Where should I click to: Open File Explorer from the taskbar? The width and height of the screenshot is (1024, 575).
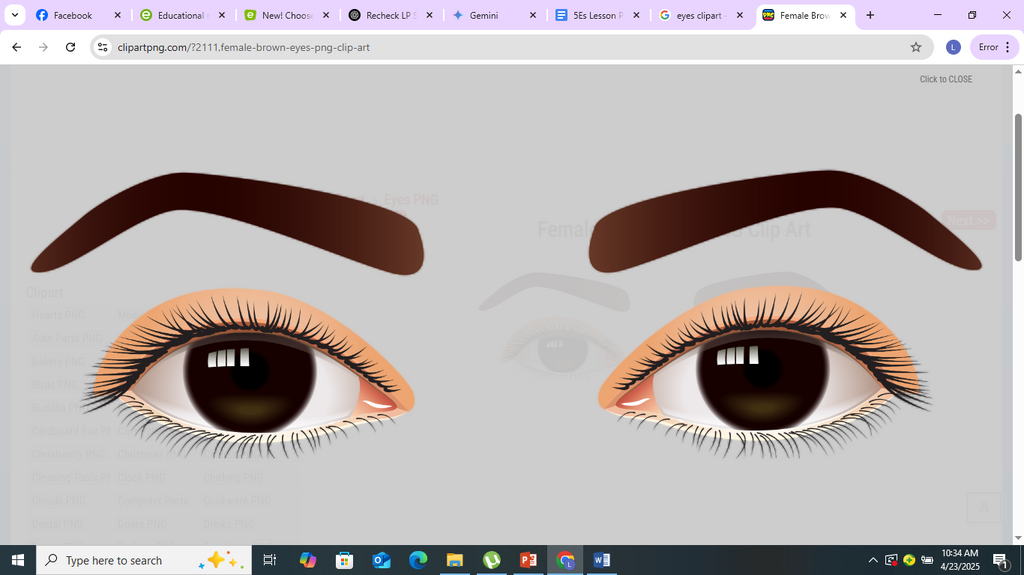tap(455, 560)
